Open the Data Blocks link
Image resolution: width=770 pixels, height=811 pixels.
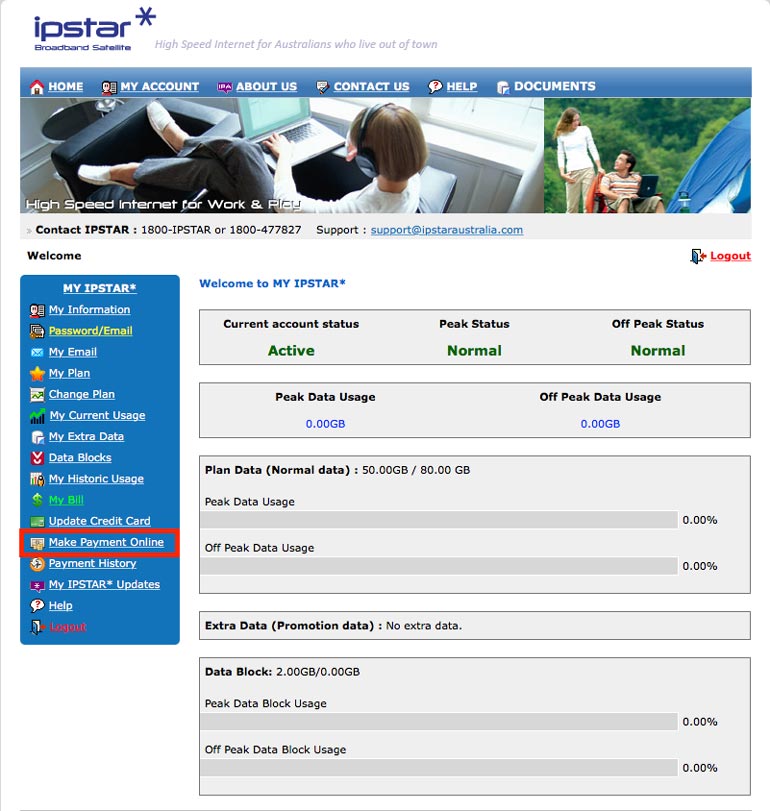[x=80, y=458]
